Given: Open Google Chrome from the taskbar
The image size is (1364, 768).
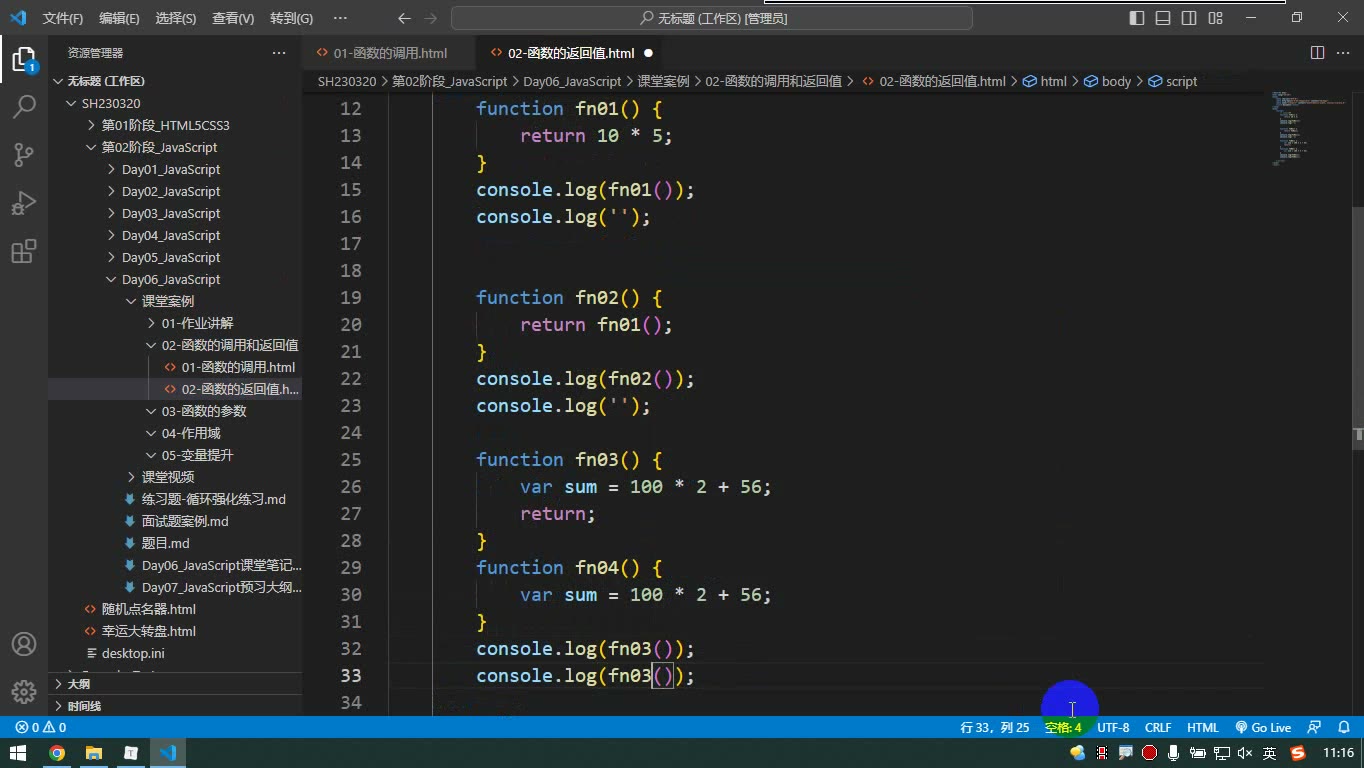Looking at the screenshot, I should coord(57,753).
